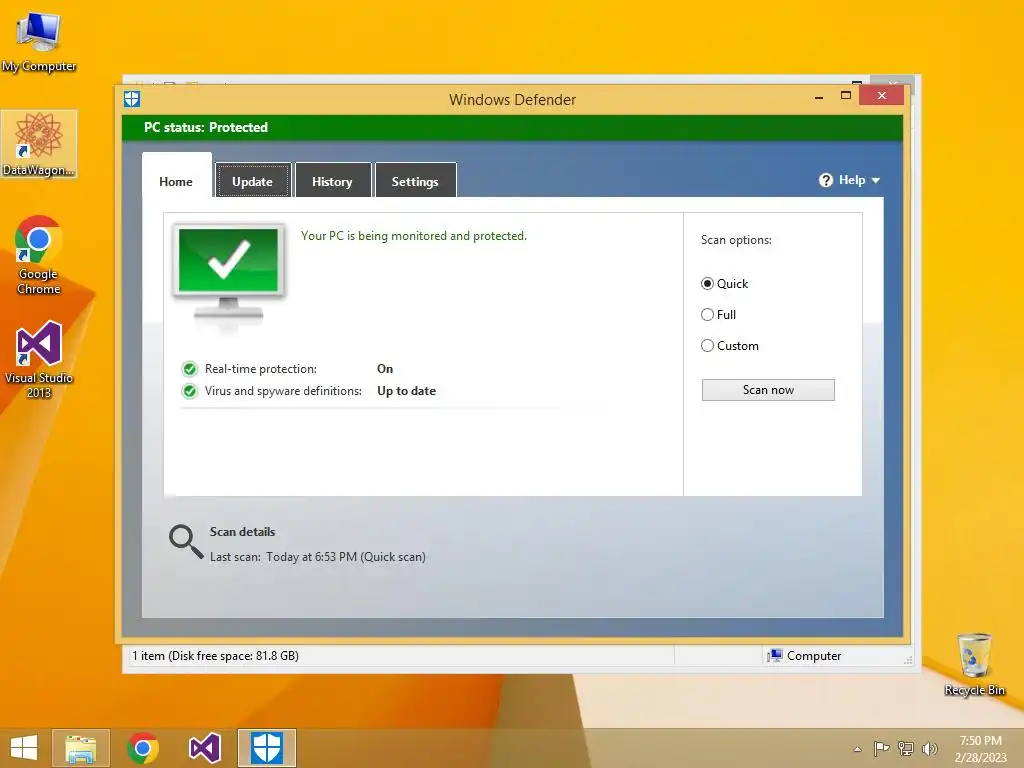Open Google Chrome desktop shortcut
This screenshot has height=768, width=1024.
click(x=39, y=255)
